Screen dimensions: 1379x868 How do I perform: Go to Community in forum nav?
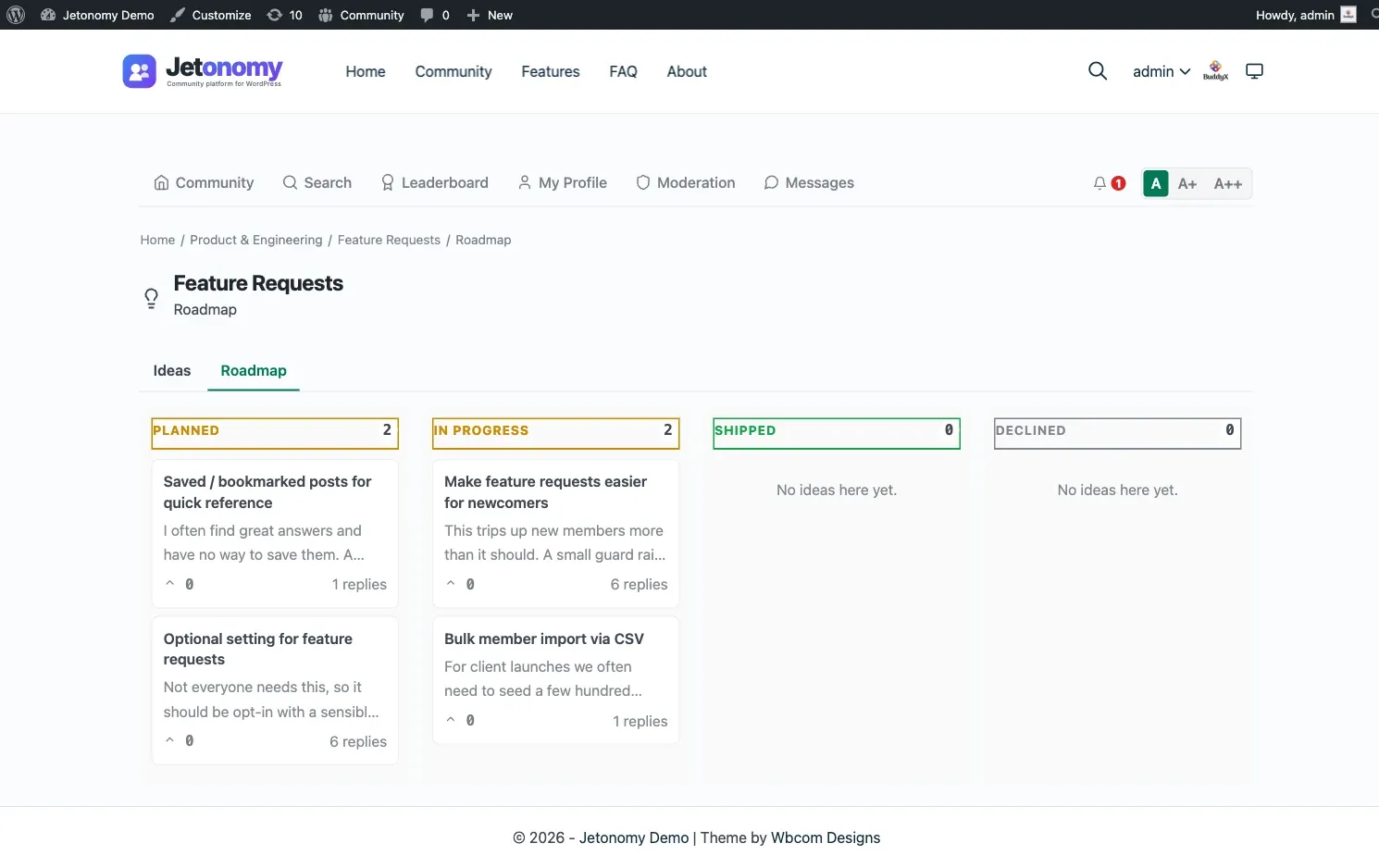pos(204,183)
